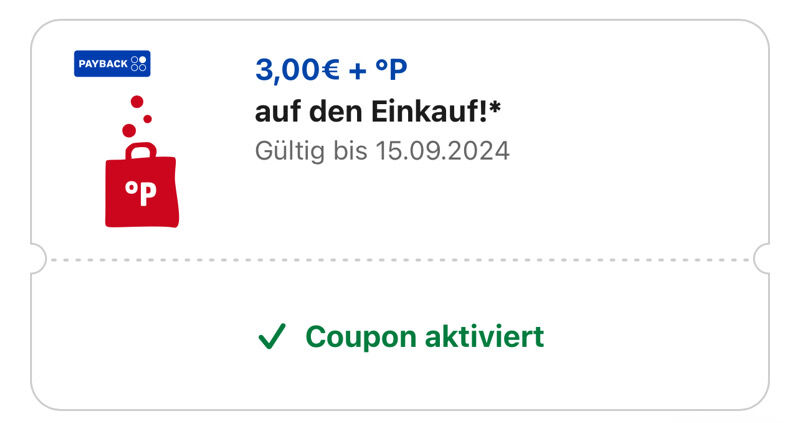Screen dimensions: 800x423
Task: Tap the white °P symbol on the bag
Action: 141,192
